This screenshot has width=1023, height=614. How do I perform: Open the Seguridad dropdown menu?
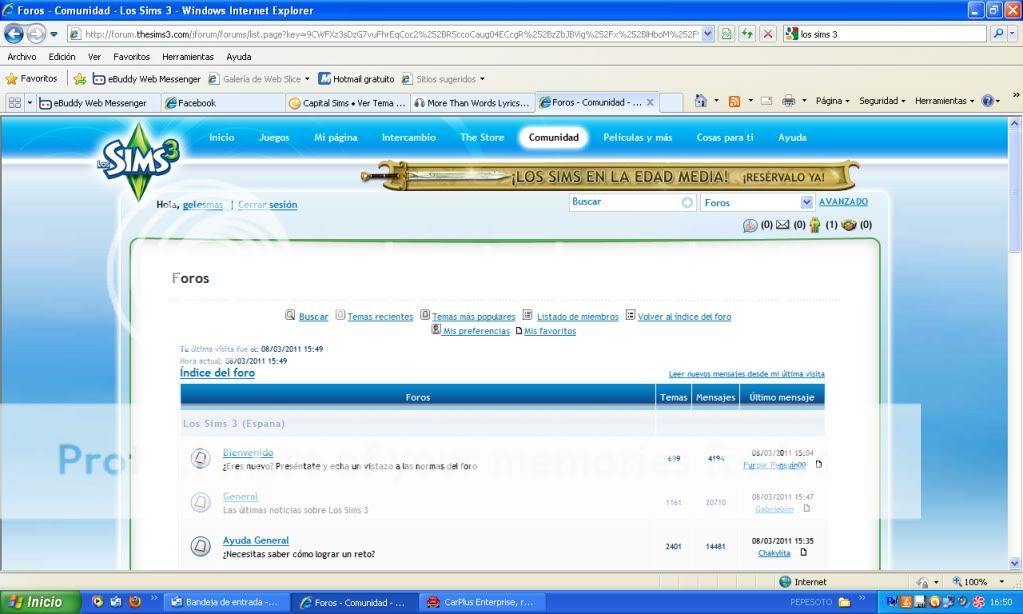point(882,101)
